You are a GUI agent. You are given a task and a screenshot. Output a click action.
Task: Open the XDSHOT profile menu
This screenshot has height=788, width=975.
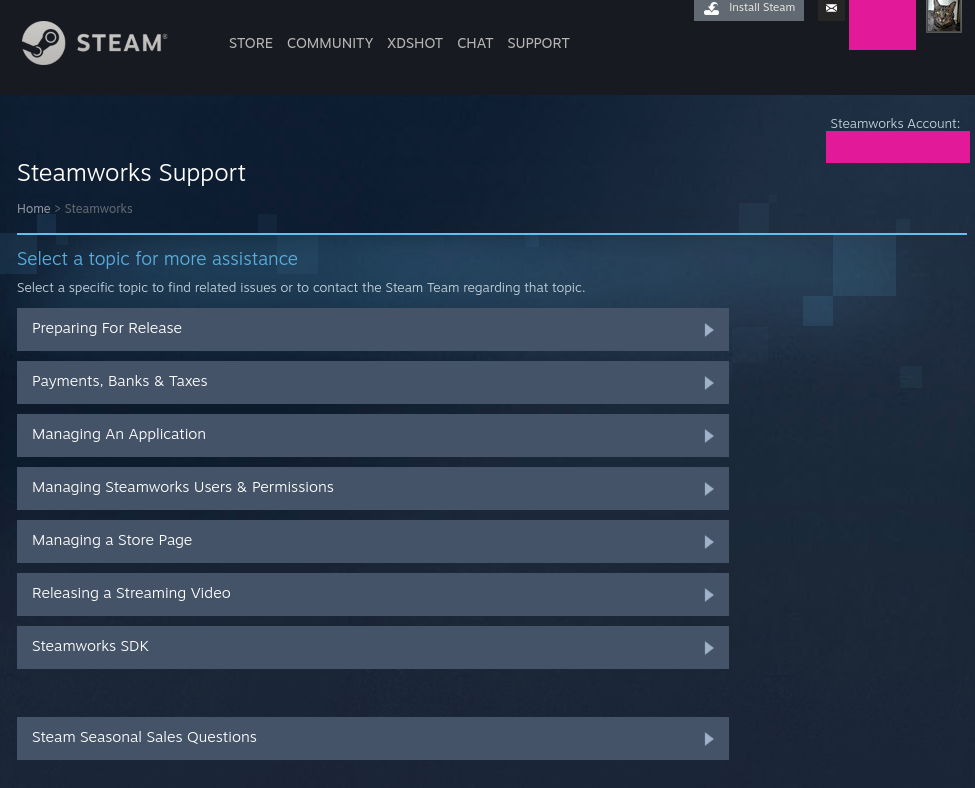[x=415, y=44]
